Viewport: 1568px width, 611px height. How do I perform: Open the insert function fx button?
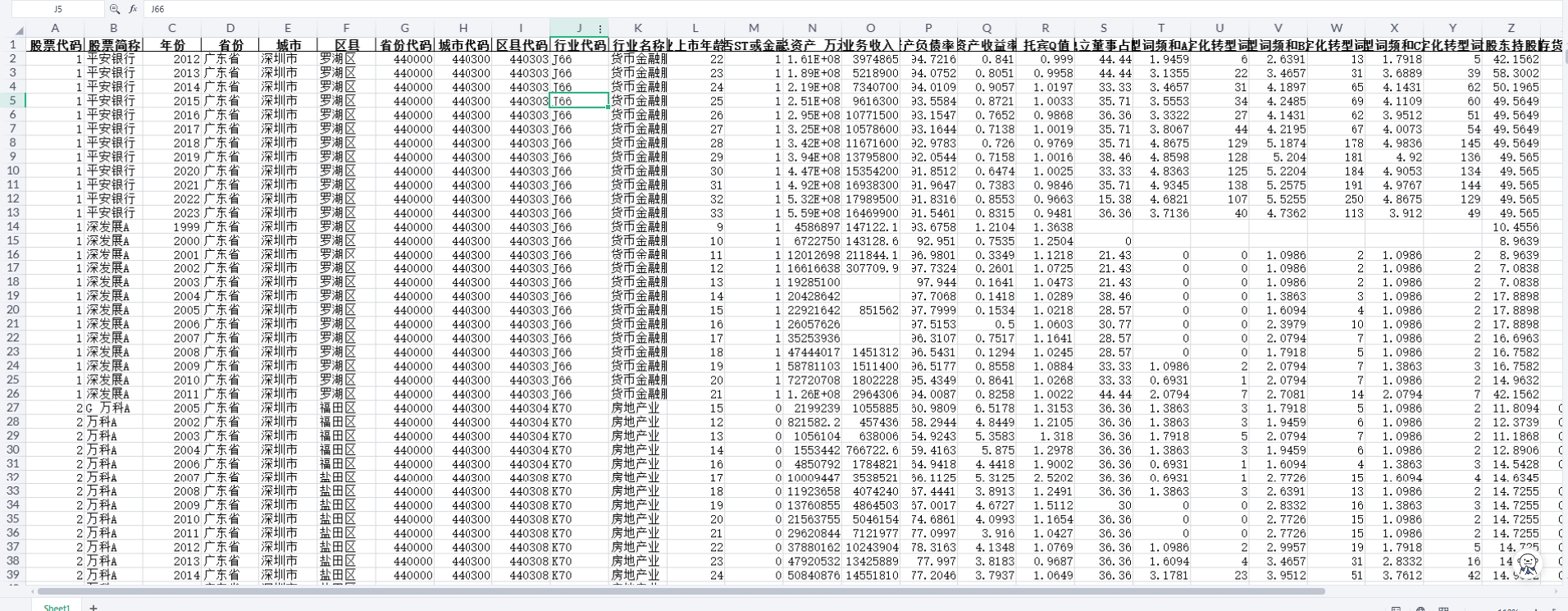(x=133, y=9)
